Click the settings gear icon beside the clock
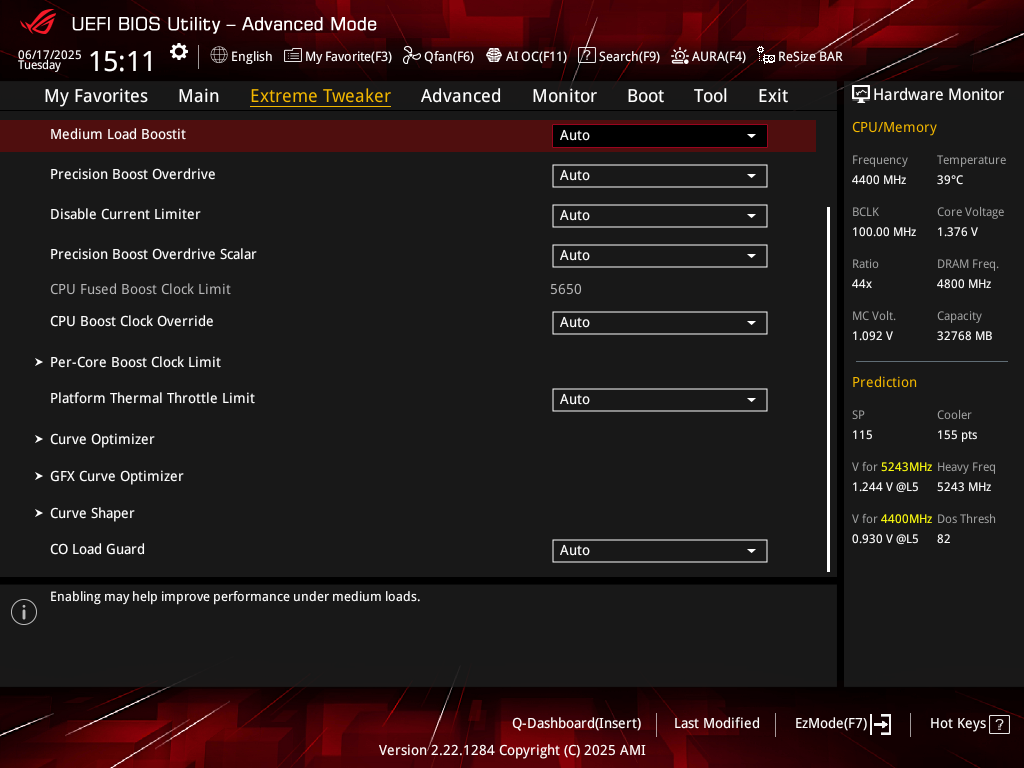 [179, 52]
